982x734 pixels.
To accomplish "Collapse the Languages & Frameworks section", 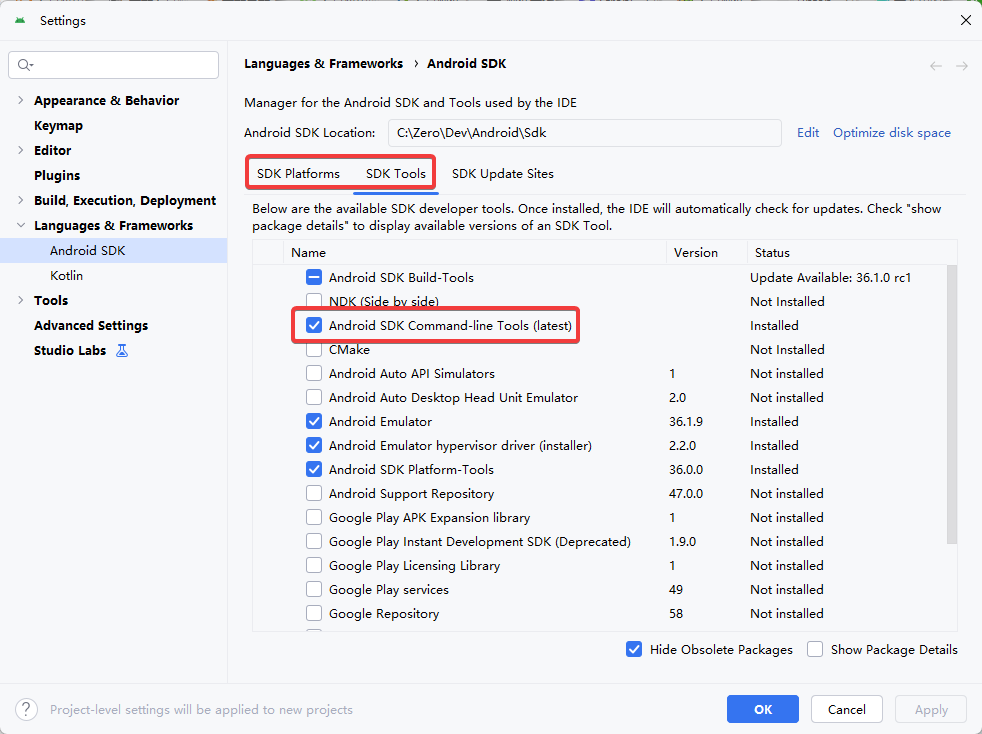I will coord(21,225).
